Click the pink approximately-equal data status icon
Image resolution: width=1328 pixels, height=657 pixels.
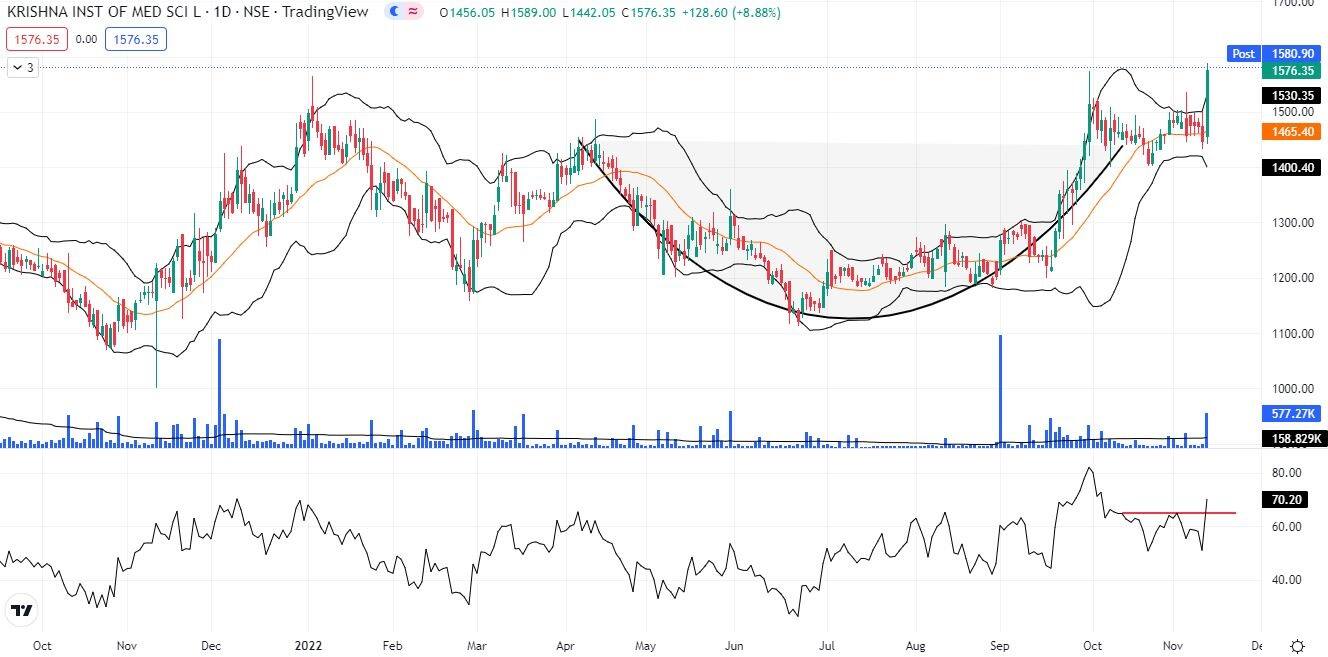413,12
